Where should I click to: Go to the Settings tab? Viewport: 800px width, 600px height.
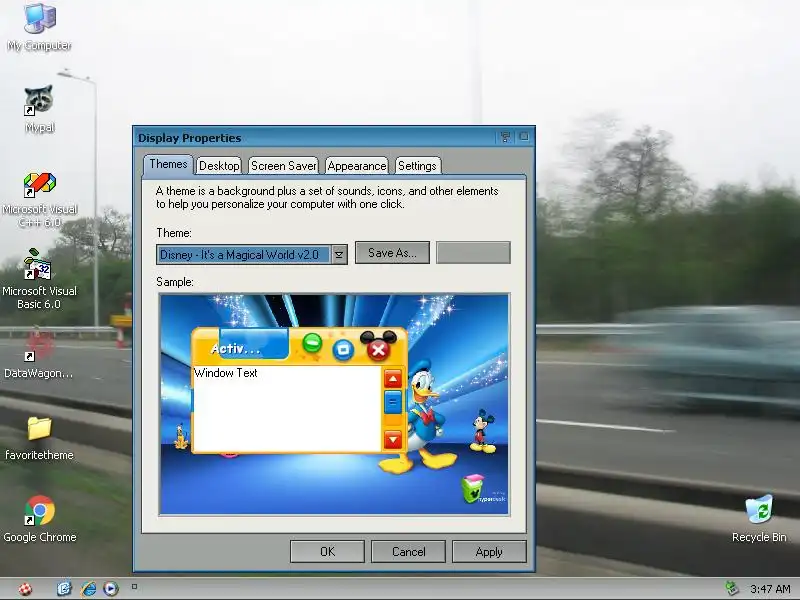[417, 166]
